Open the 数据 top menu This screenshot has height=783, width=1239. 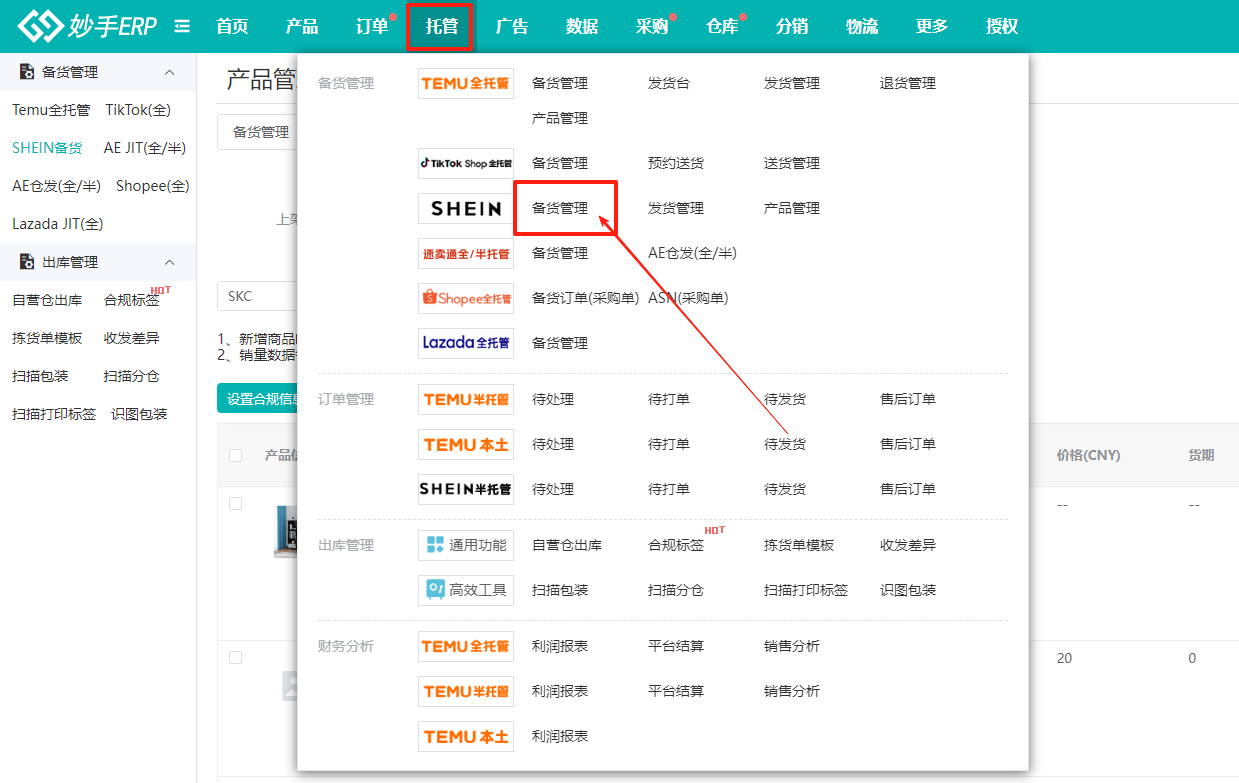click(x=582, y=26)
